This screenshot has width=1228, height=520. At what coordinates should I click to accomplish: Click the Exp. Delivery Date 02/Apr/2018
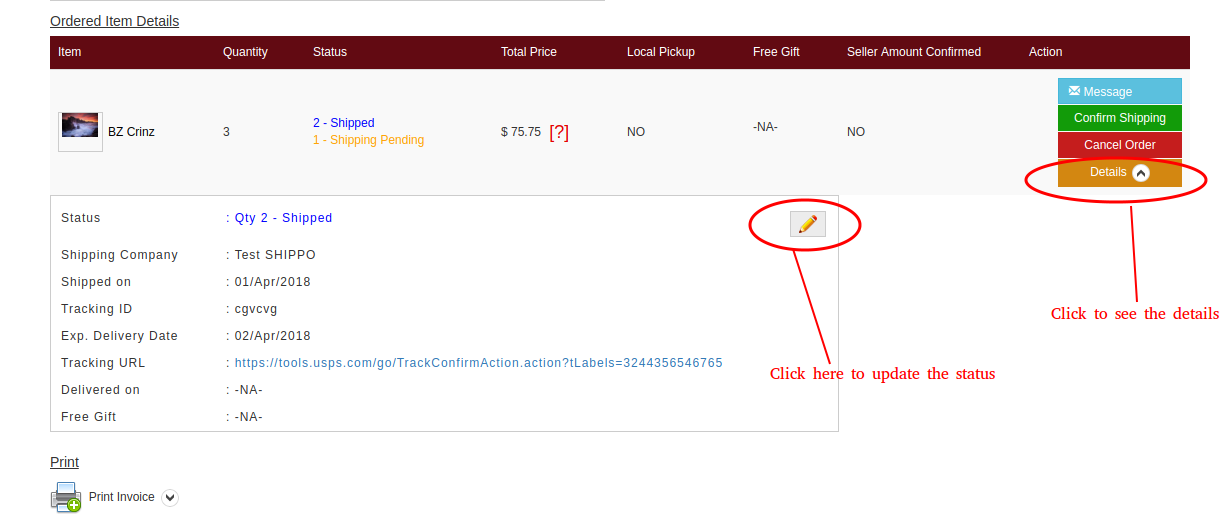[x=272, y=336]
